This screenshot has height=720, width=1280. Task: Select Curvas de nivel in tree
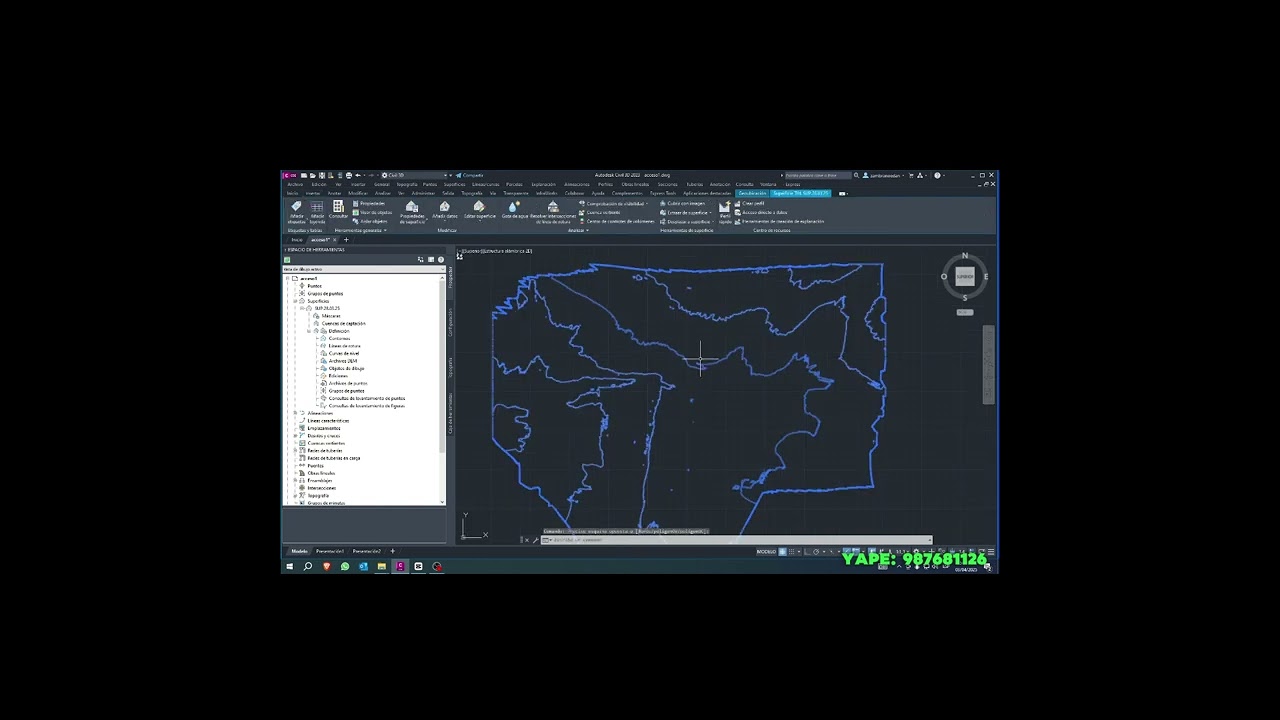344,353
